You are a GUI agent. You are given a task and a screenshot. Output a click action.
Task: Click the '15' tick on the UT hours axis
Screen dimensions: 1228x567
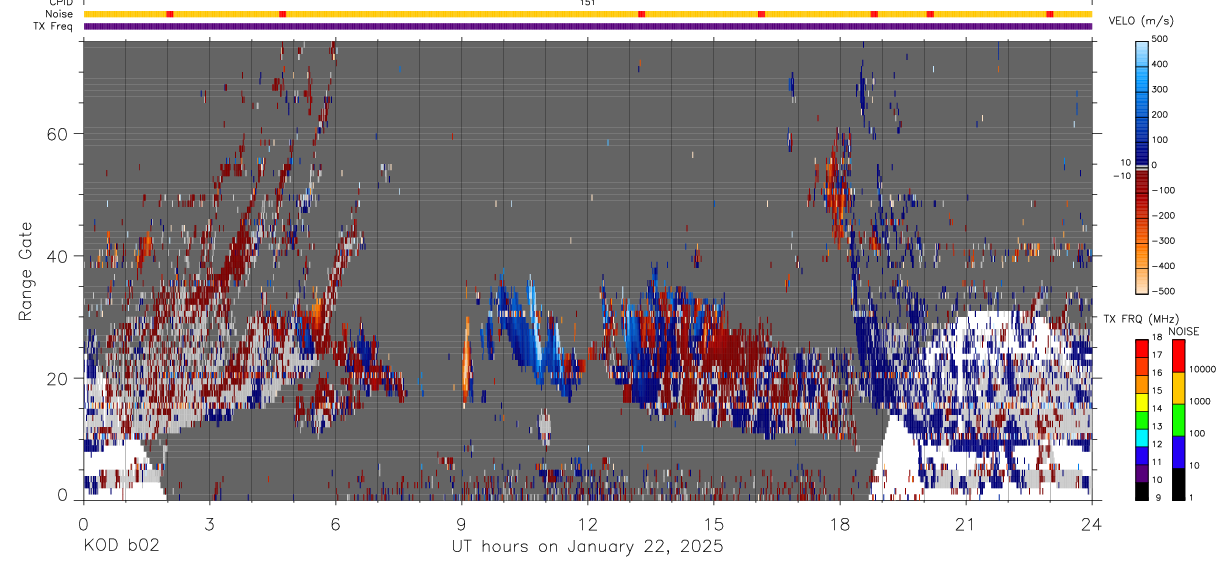tap(713, 524)
